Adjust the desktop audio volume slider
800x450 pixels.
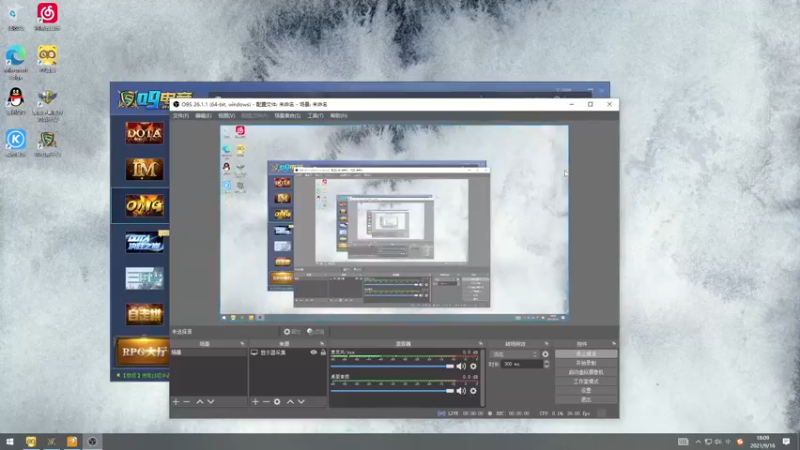tap(392, 391)
